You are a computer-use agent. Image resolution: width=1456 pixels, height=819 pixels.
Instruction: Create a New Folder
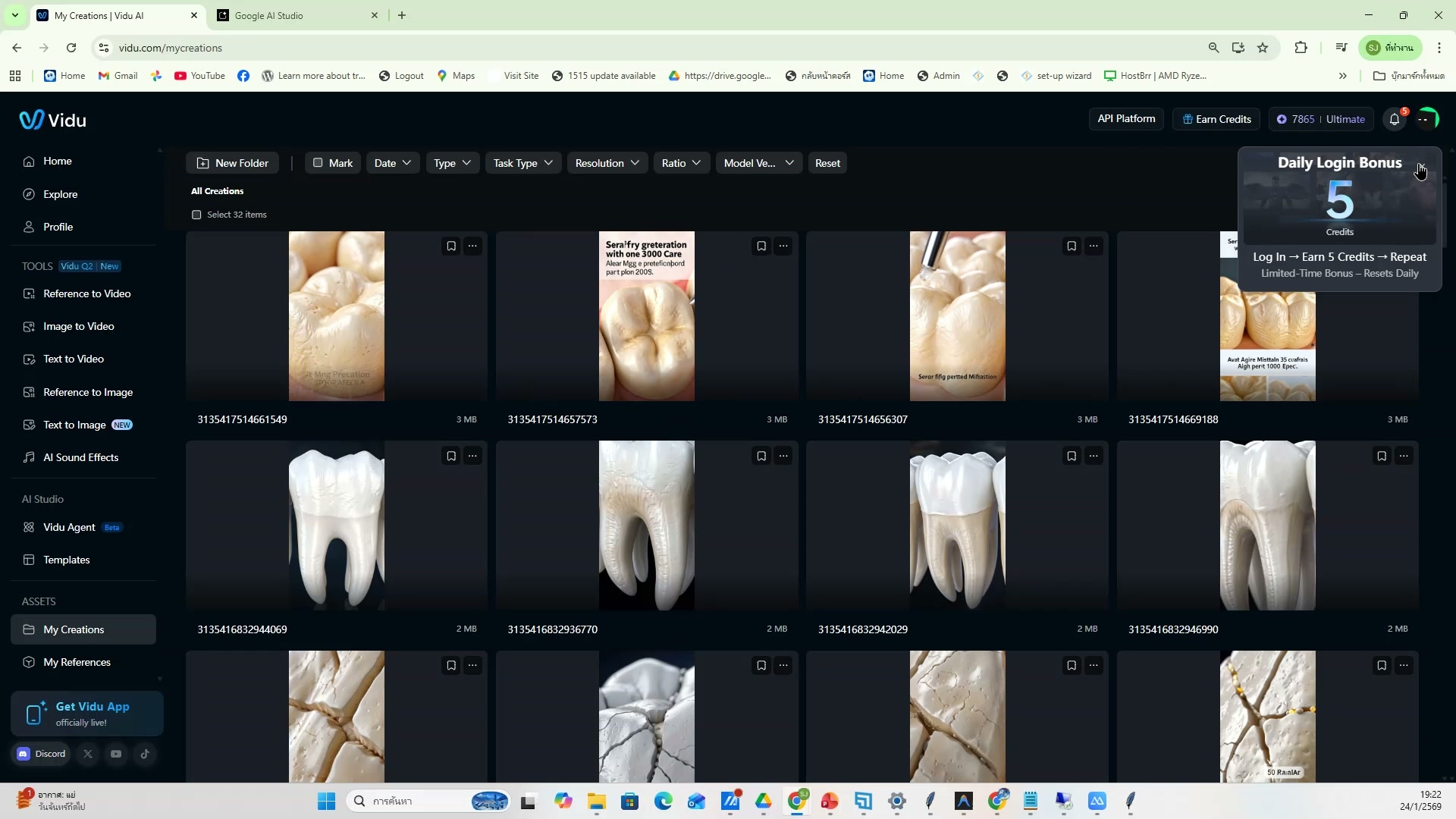tap(233, 162)
